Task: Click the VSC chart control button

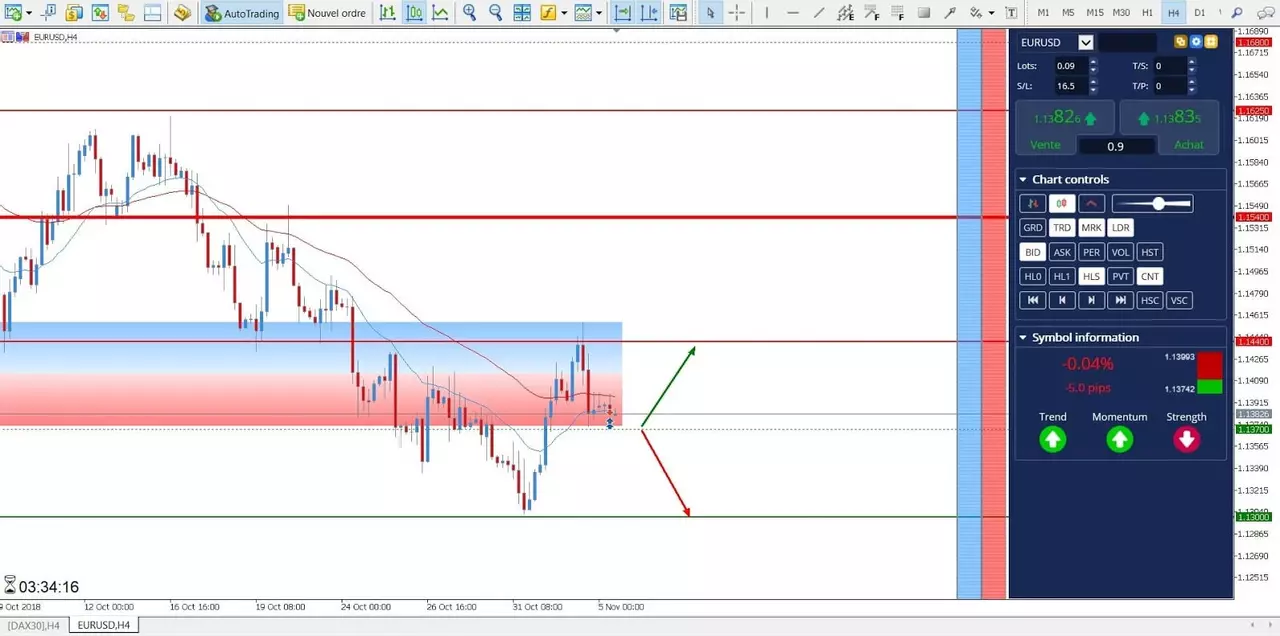Action: tap(1180, 300)
